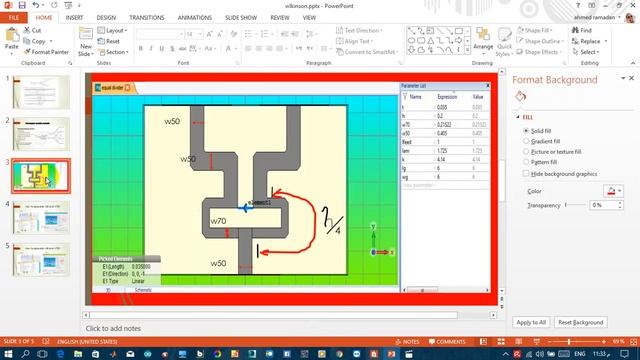Click the Apply to All button
640x360 pixels.
(531, 322)
